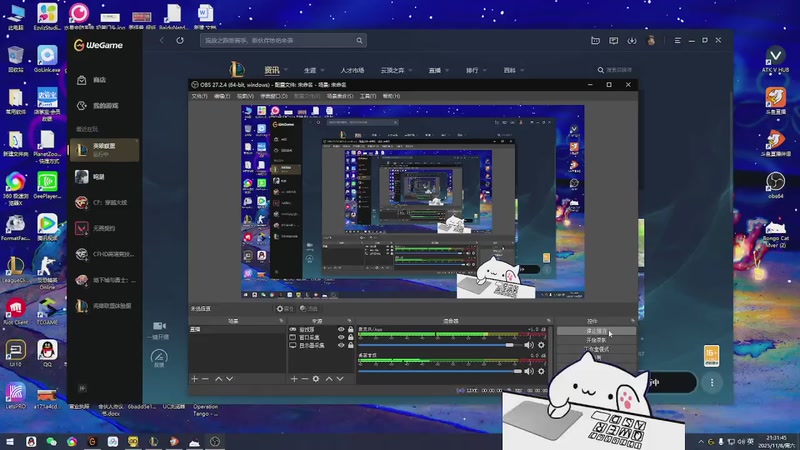
Task: Adjust 桌面音频 volume slider handle
Action: [517, 371]
